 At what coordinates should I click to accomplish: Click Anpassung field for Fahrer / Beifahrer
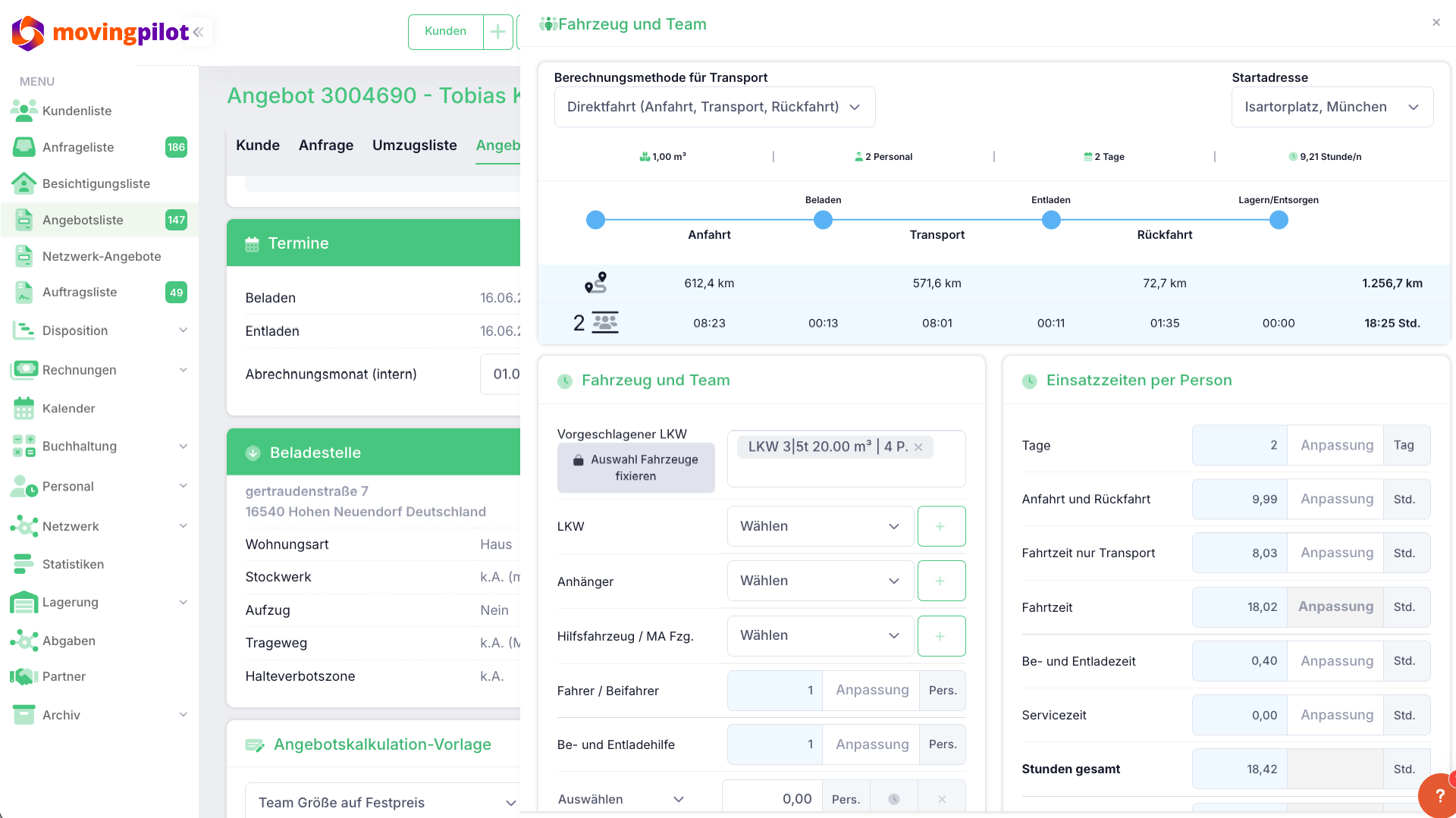[x=871, y=691]
